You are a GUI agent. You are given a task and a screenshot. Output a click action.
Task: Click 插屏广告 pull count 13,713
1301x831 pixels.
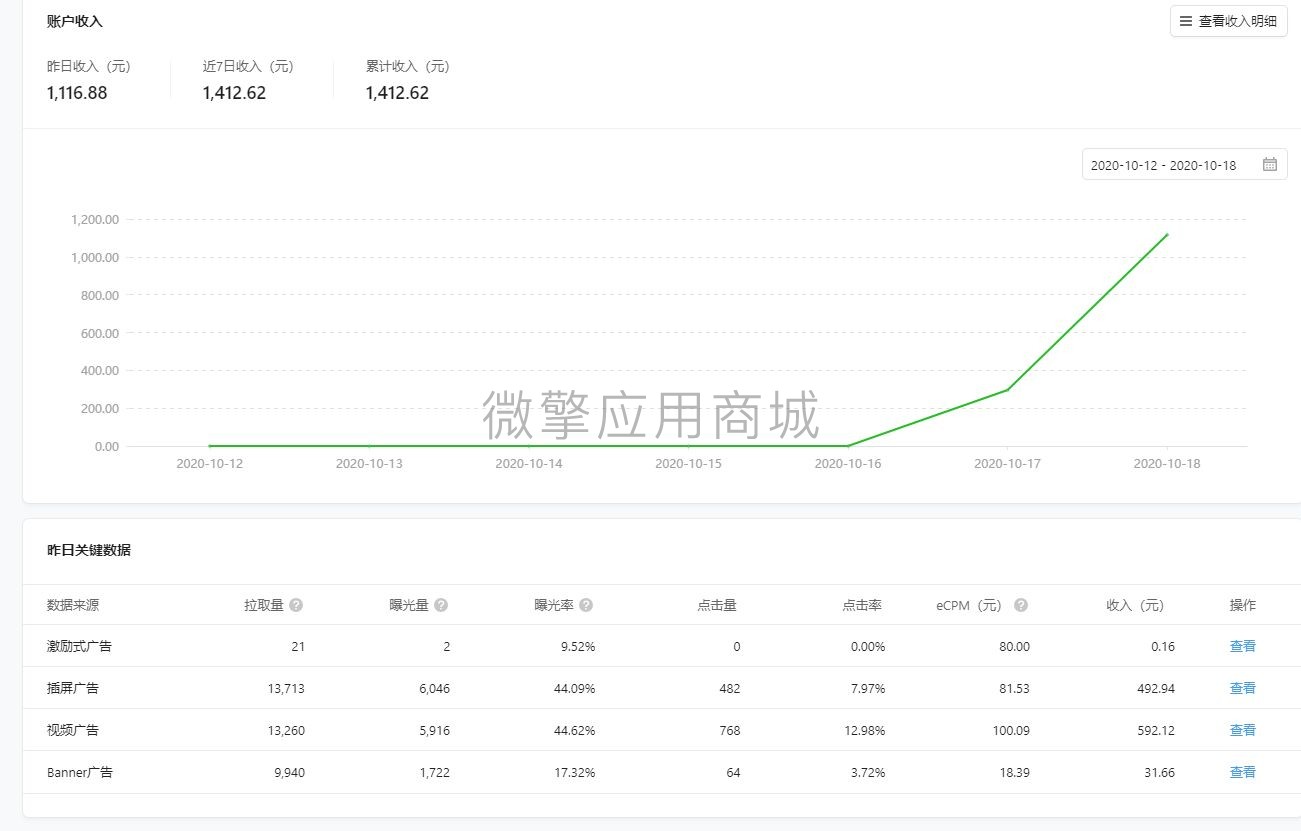coord(285,688)
